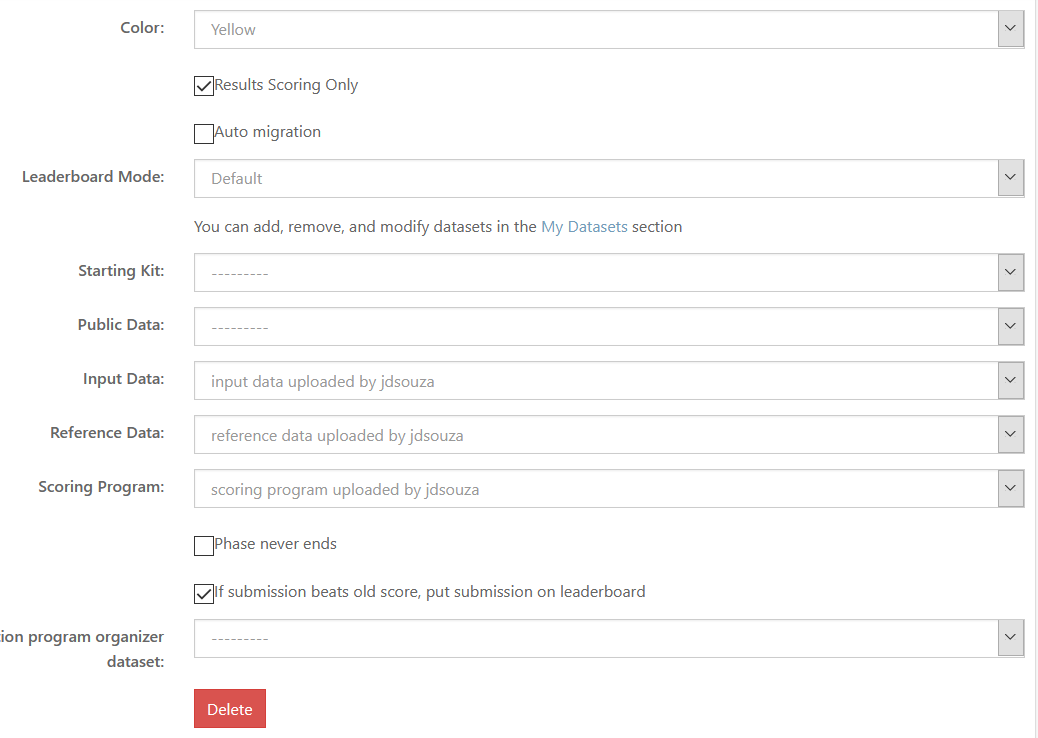
Task: Open the unsubmission program organizer dataset selector
Action: pyautogui.click(x=600, y=637)
